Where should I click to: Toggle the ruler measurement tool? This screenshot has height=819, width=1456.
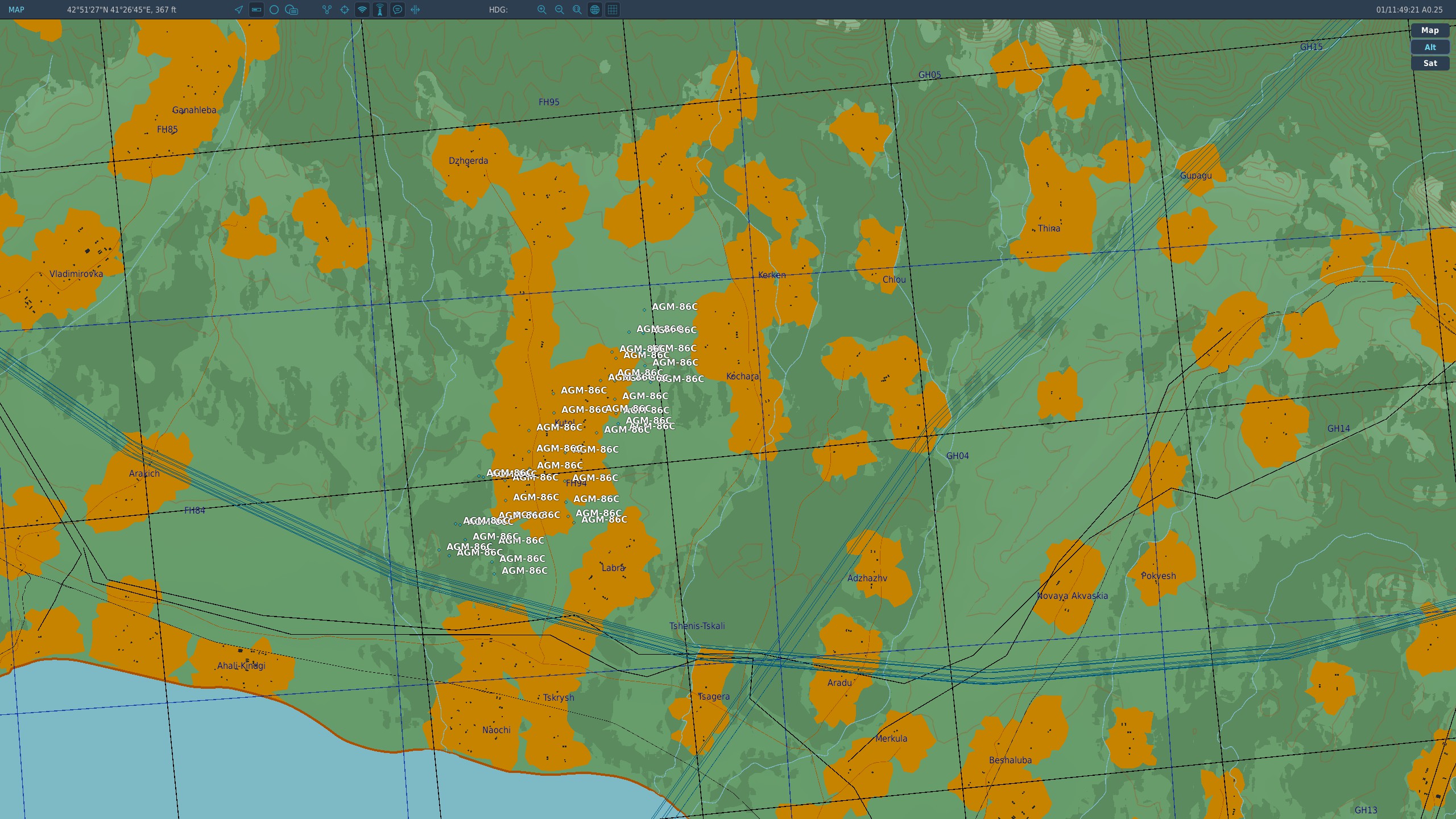click(257, 10)
